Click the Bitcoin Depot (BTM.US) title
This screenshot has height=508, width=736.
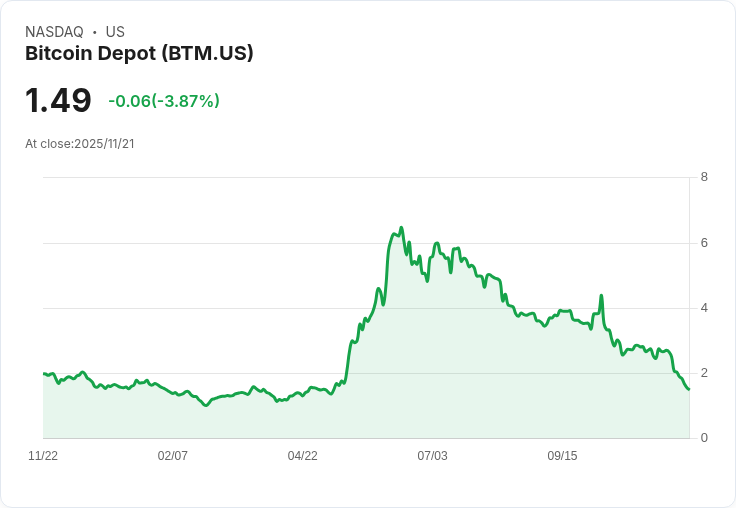pos(139,53)
